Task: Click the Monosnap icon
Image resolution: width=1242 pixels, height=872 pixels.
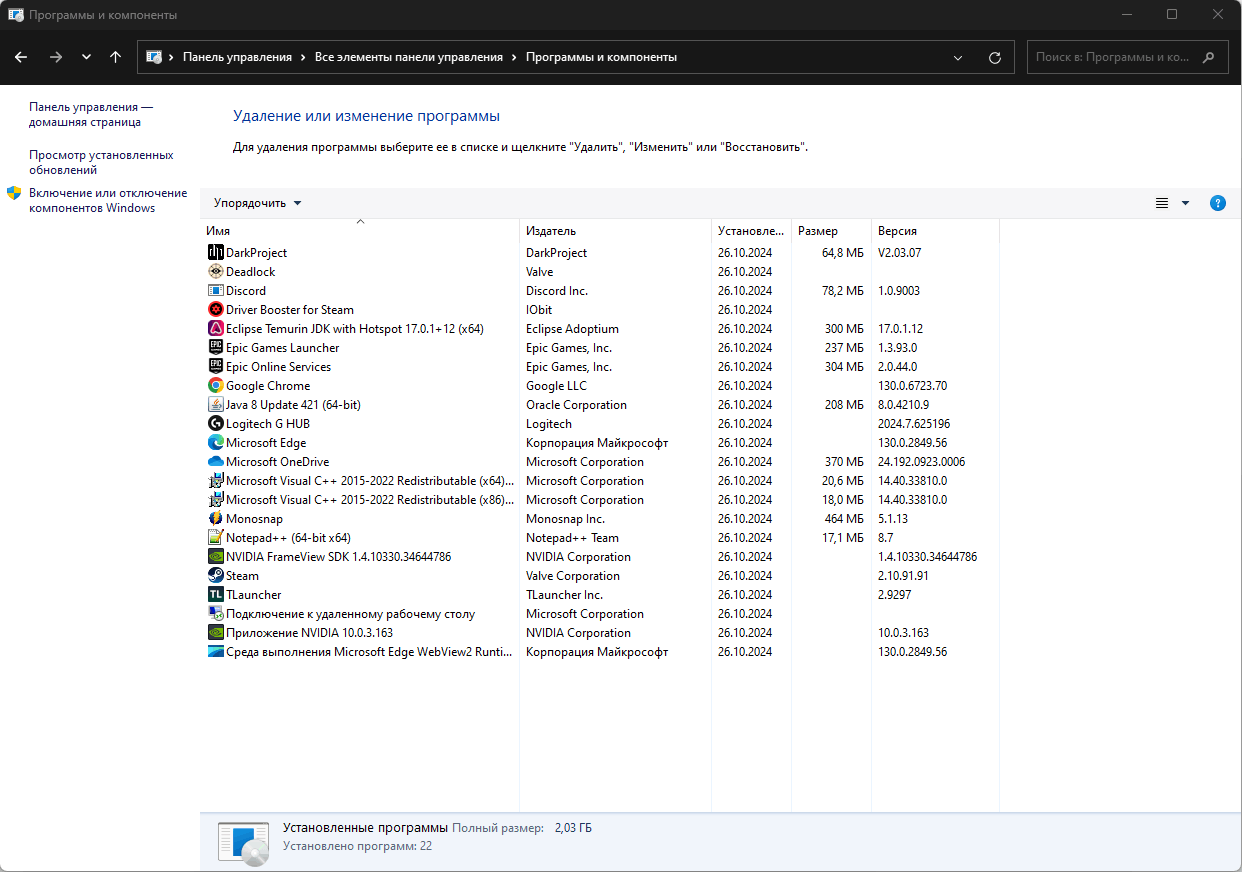Action: [215, 519]
